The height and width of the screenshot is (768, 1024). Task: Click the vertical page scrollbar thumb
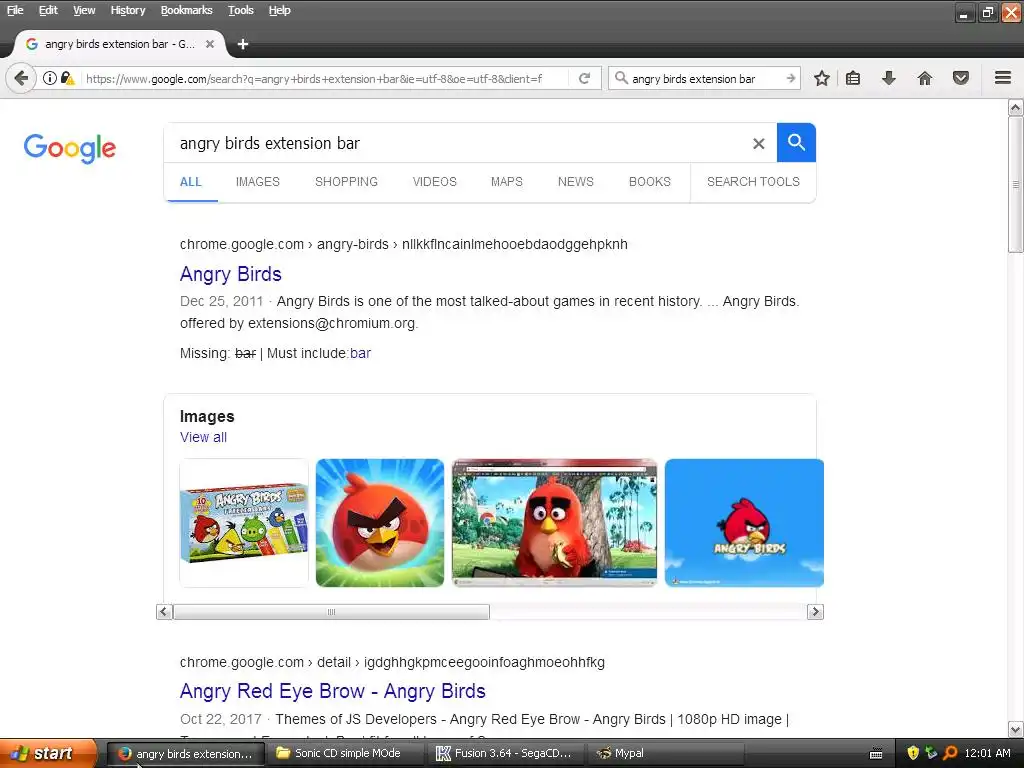tap(1016, 184)
